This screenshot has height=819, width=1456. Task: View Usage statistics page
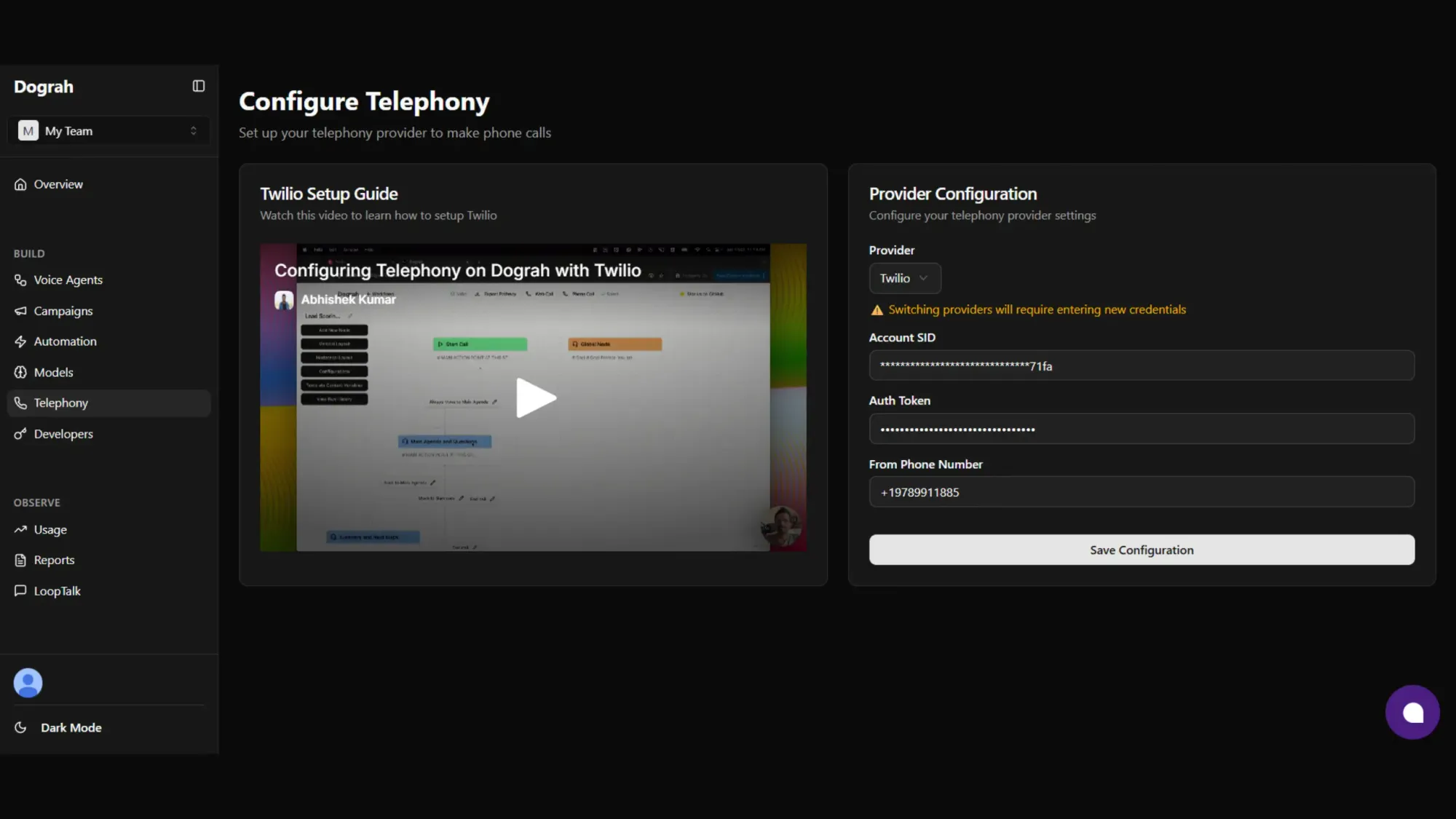[50, 530]
